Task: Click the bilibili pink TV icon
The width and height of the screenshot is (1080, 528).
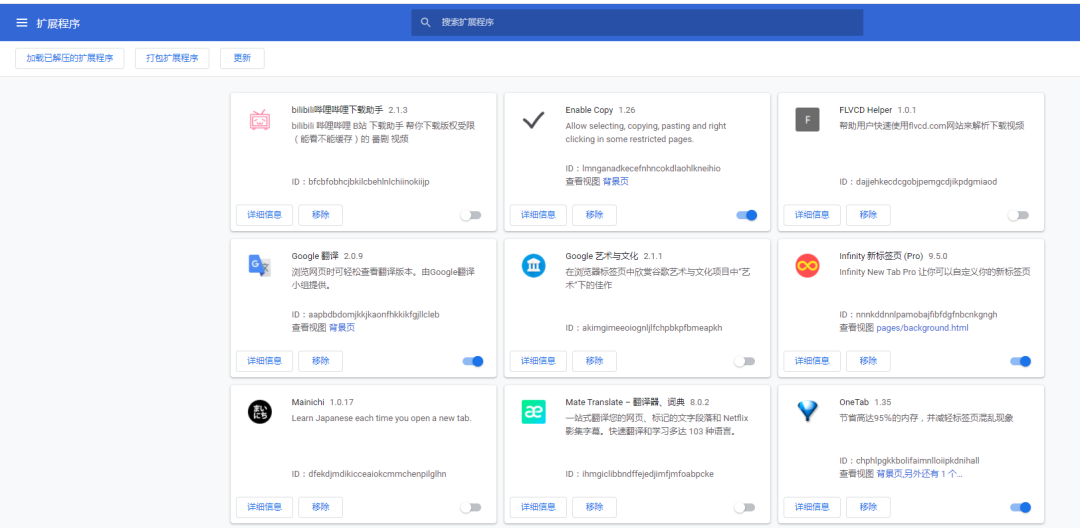Action: pyautogui.click(x=260, y=120)
